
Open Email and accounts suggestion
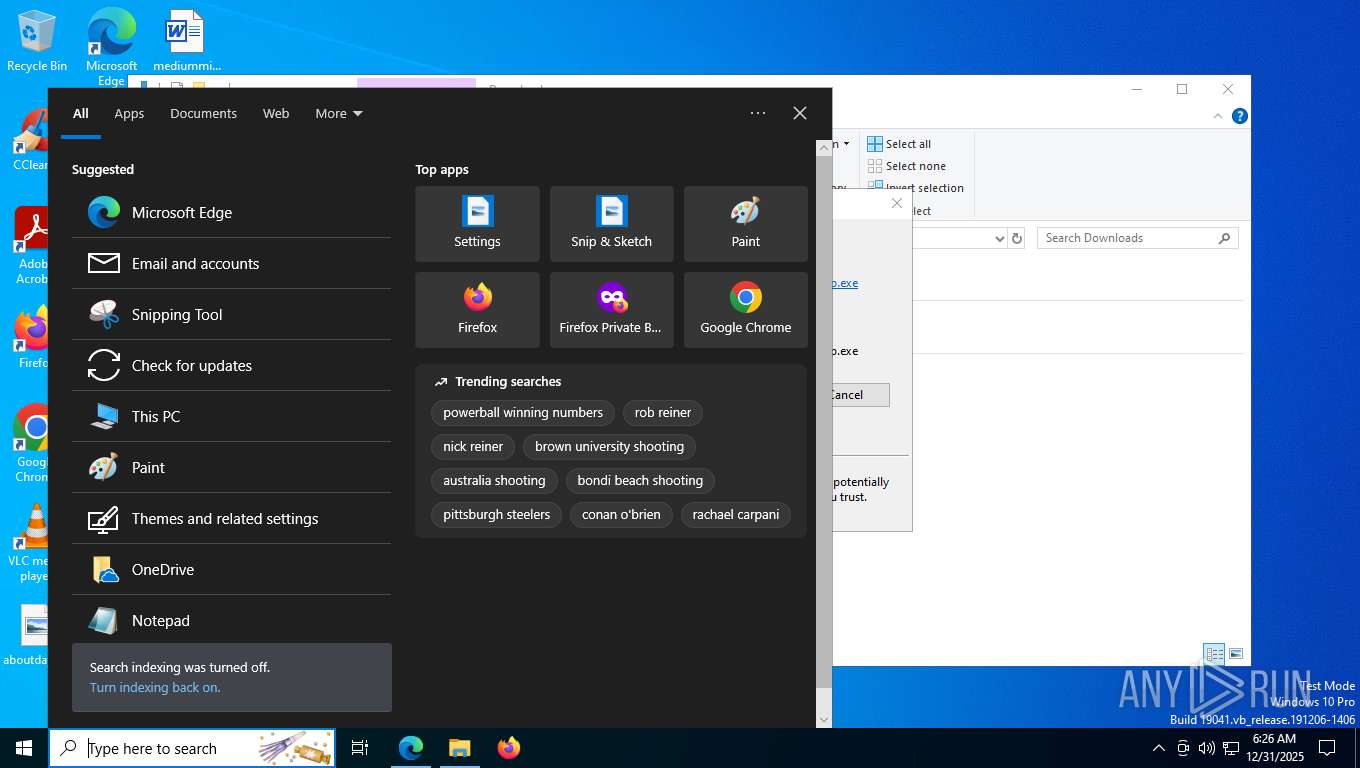(231, 263)
